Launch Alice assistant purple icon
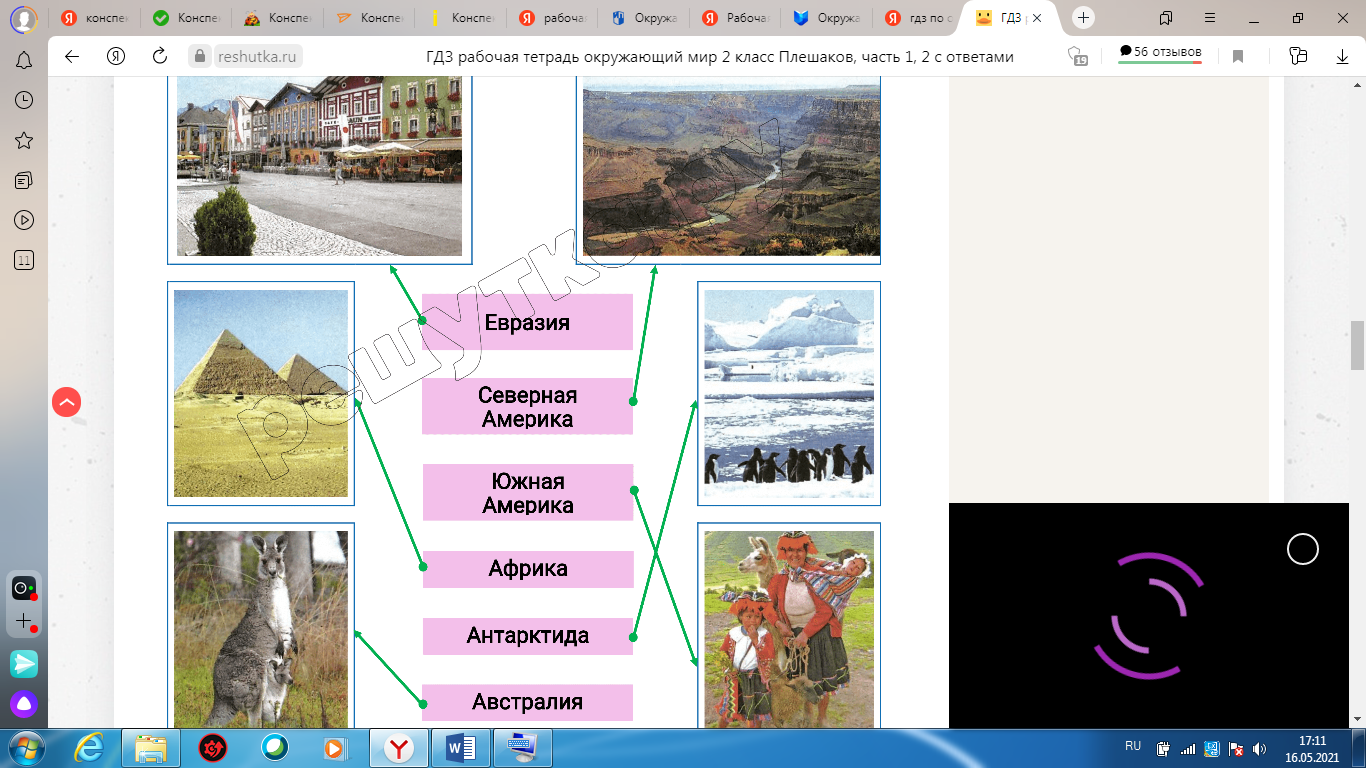Viewport: 1366px width, 768px height. [24, 704]
